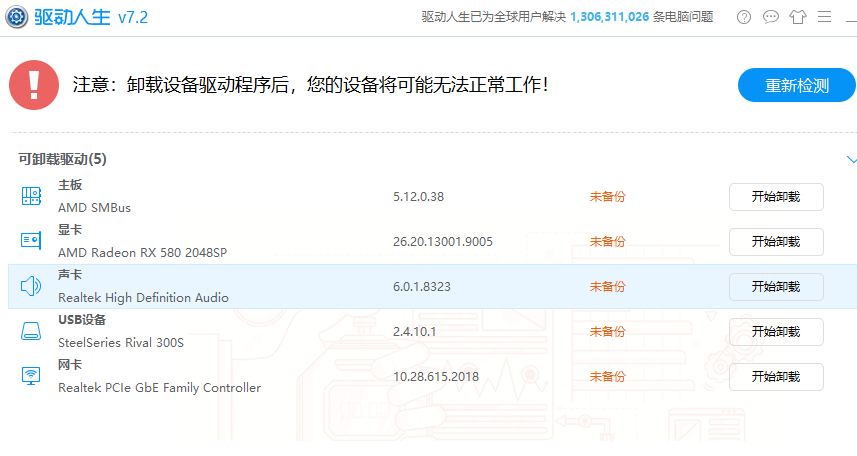Click the USB device icon for SteelSeries
Screen dimensions: 857x456
pos(31,331)
